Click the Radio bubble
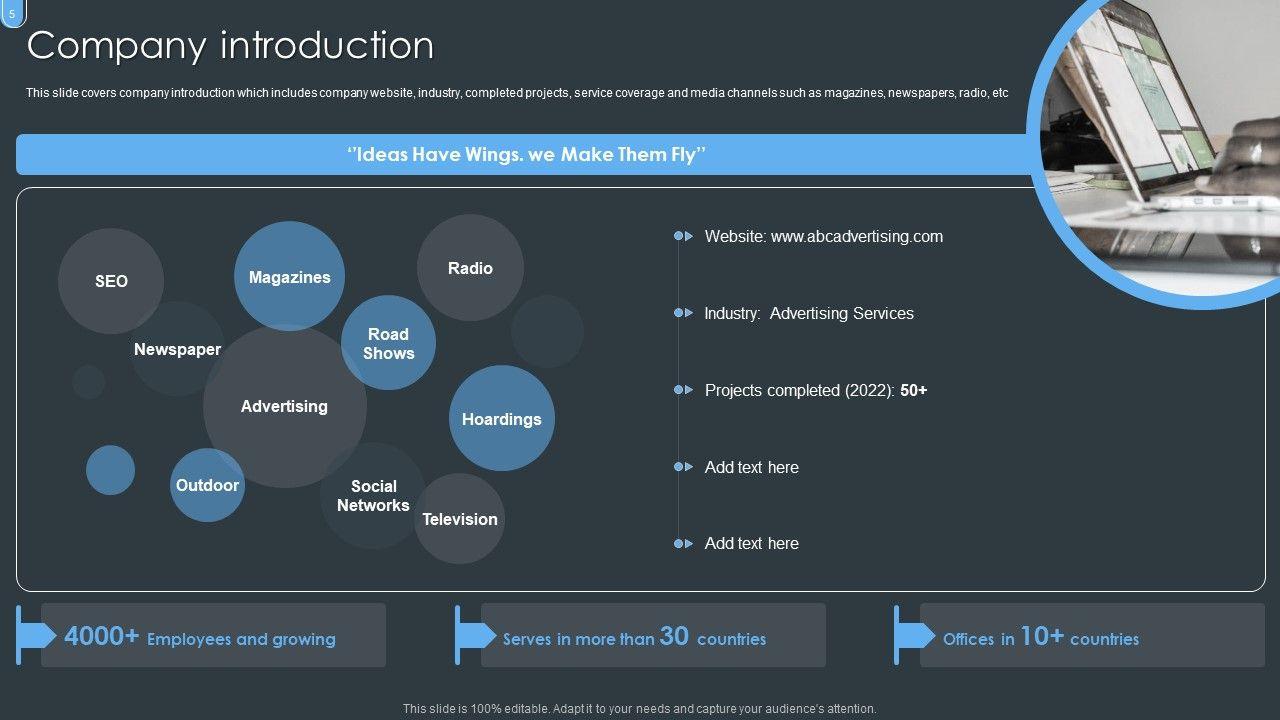Image resolution: width=1280 pixels, height=720 pixels. pyautogui.click(x=470, y=268)
